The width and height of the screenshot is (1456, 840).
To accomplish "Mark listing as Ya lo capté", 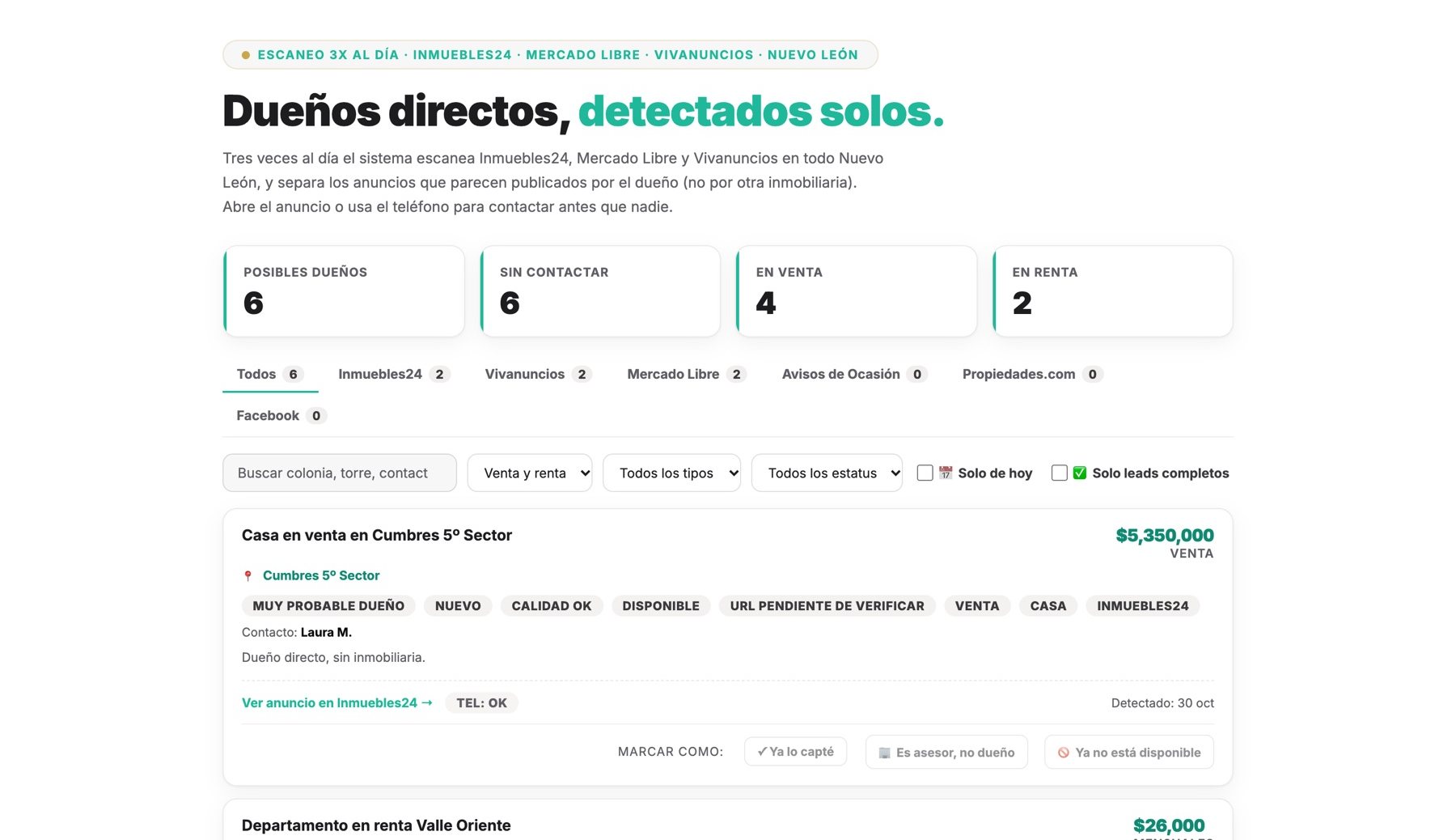I will (x=795, y=752).
